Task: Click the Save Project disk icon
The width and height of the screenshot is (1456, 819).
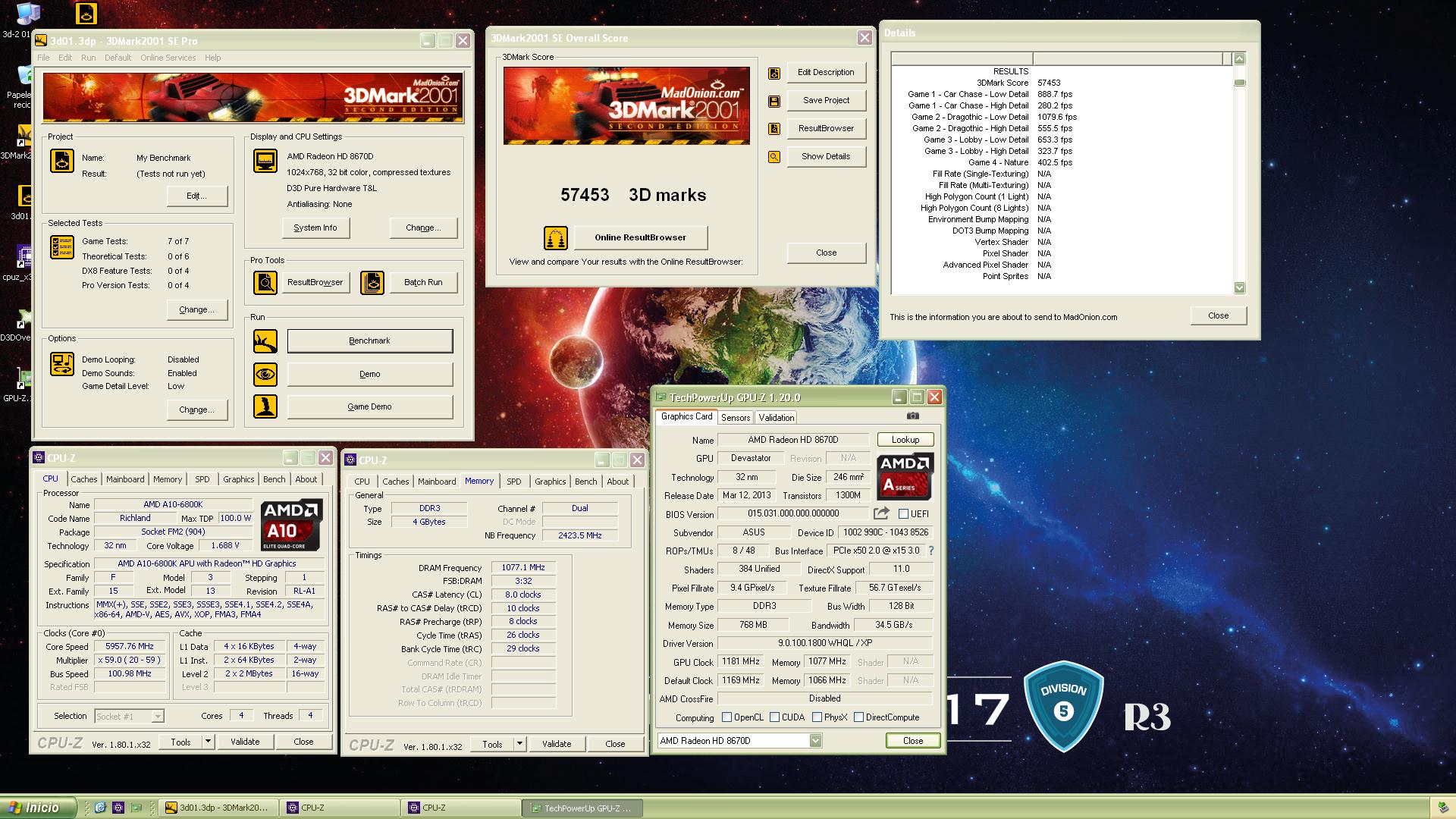Action: [774, 101]
